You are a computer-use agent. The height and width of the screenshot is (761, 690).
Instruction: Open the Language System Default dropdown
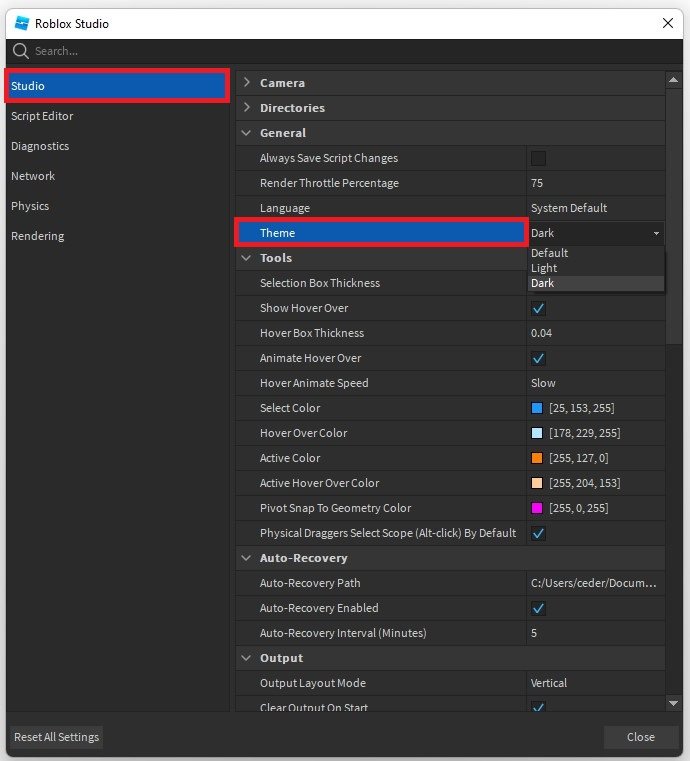[596, 208]
